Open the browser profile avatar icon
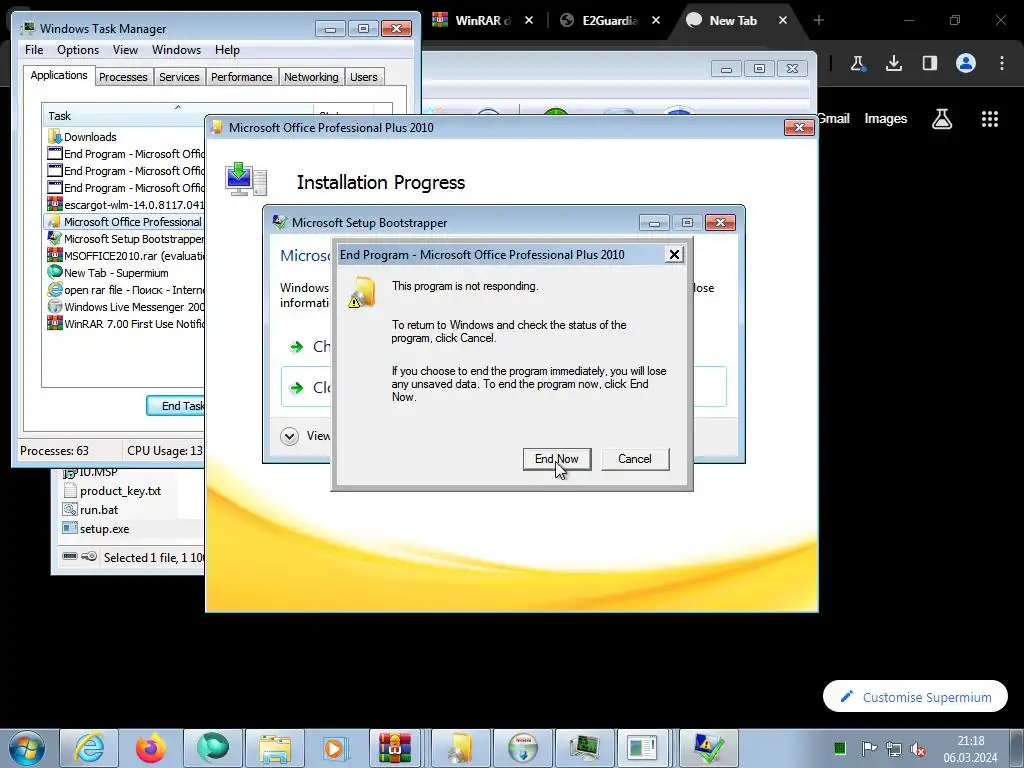The image size is (1024, 768). pos(965,63)
